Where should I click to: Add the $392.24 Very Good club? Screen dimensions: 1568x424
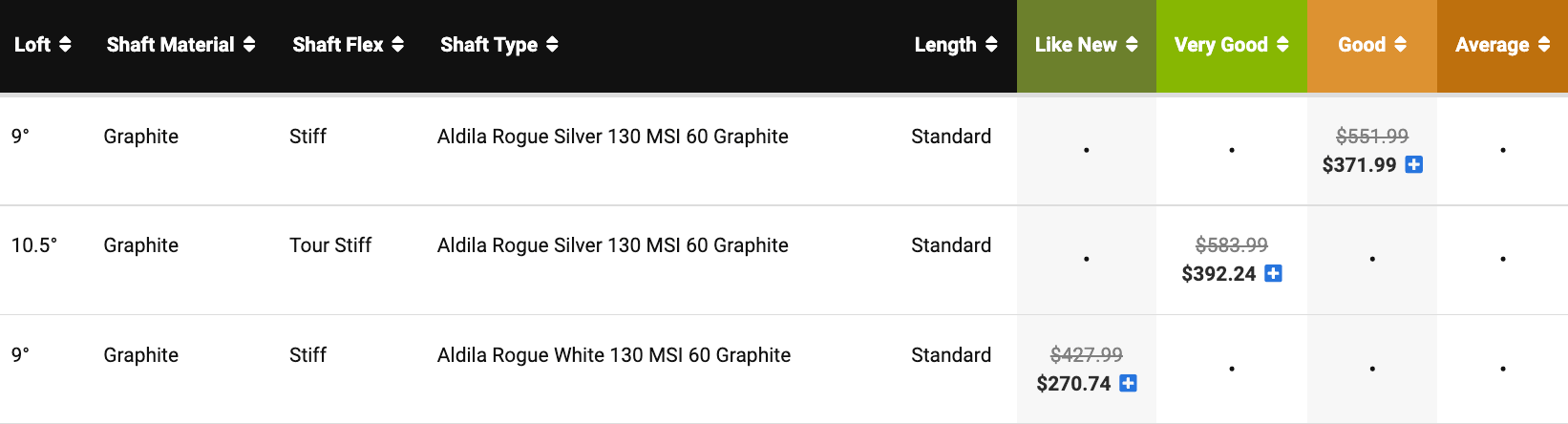click(x=1273, y=274)
